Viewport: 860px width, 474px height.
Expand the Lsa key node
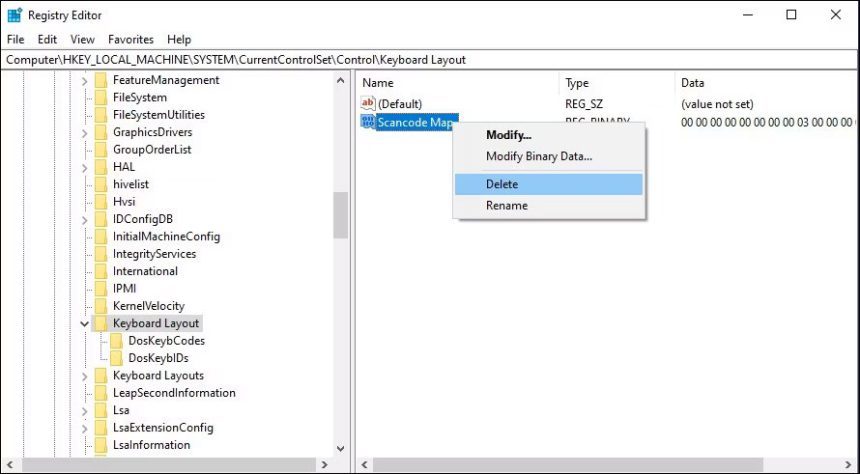tap(84, 410)
